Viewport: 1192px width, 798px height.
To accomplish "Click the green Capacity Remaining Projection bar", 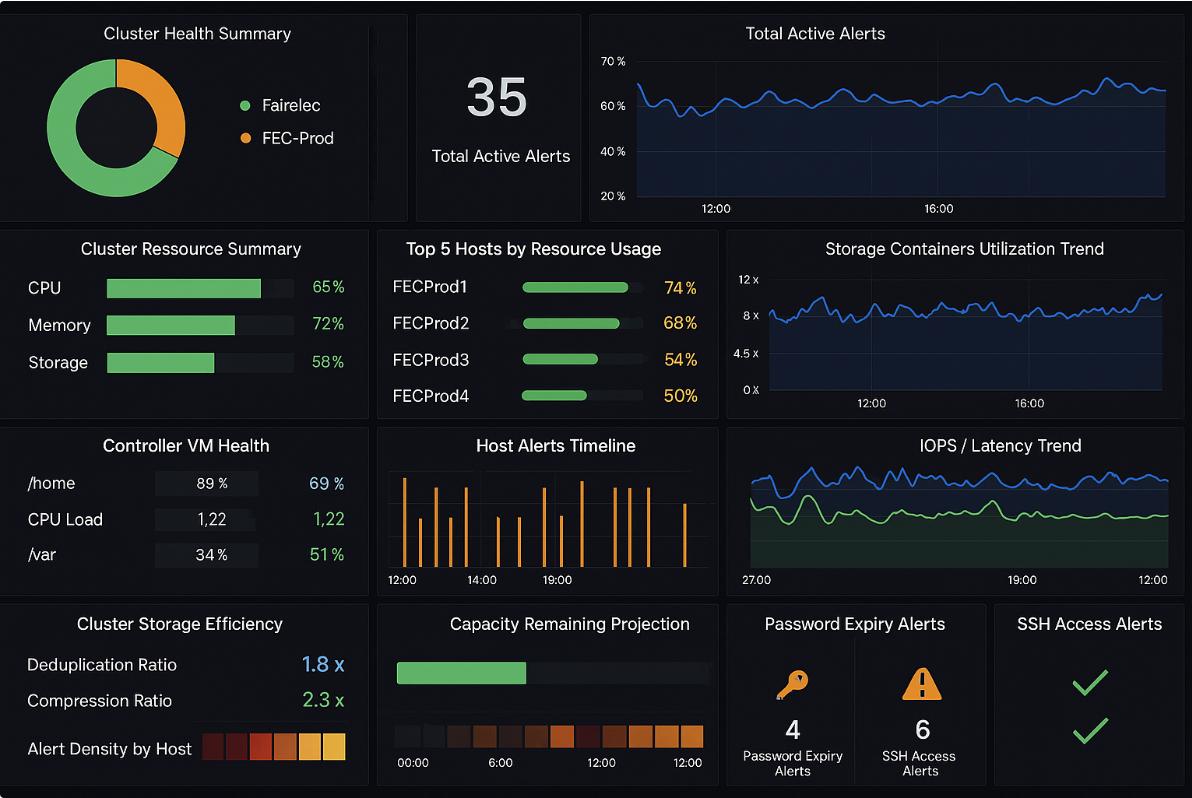I will 461,673.
